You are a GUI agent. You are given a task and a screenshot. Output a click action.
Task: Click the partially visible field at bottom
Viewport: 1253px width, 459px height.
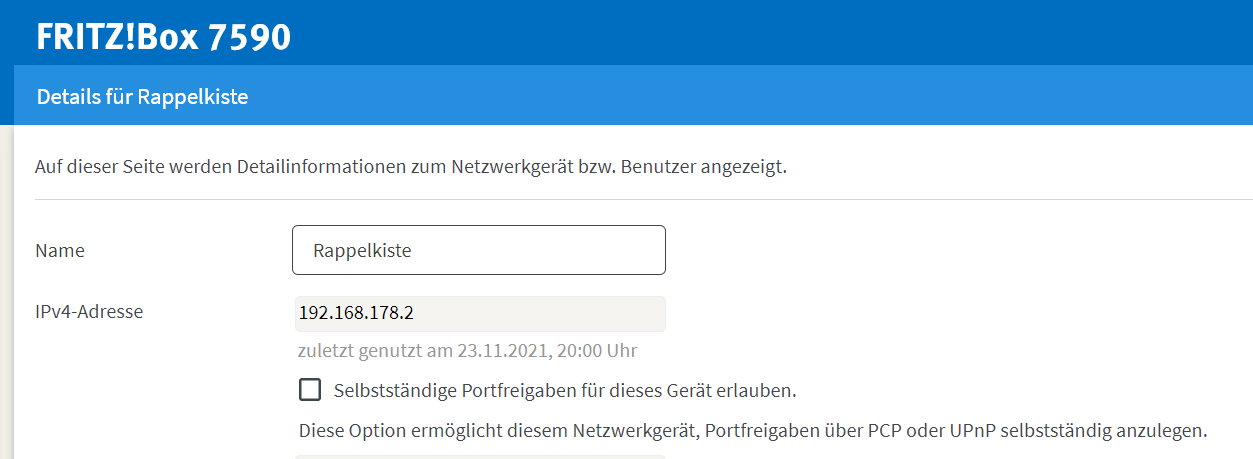click(x=480, y=456)
